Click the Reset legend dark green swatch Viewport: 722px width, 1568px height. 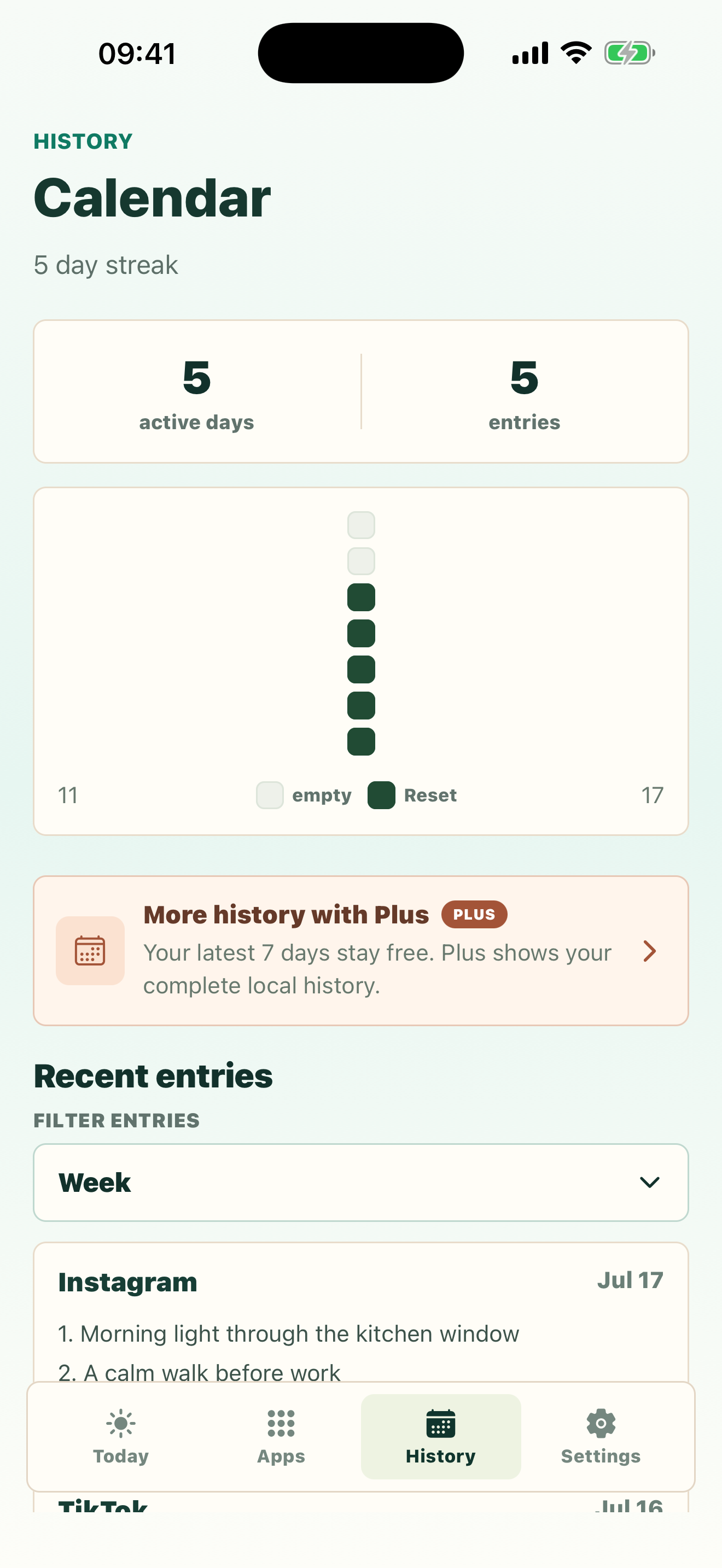click(382, 795)
